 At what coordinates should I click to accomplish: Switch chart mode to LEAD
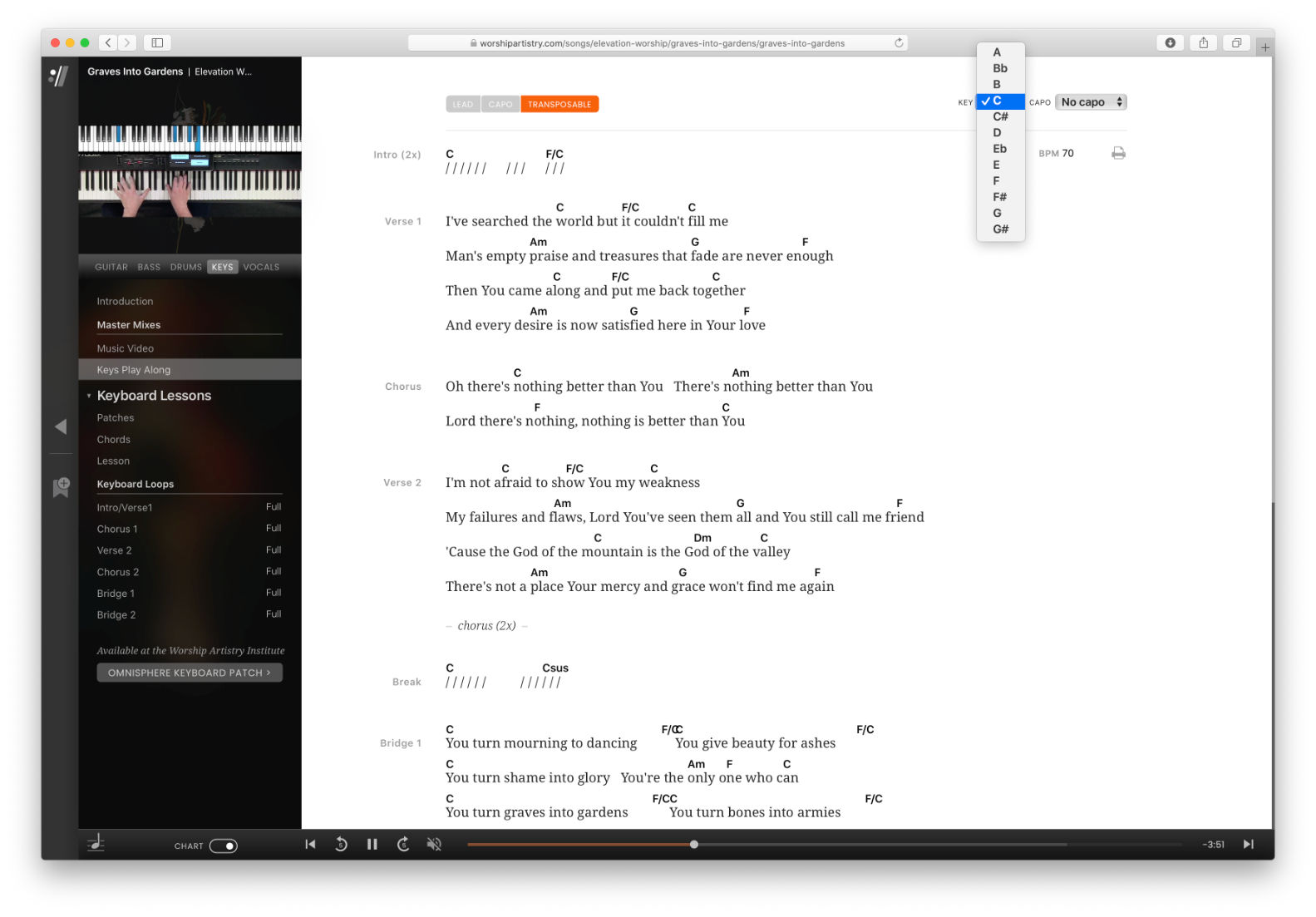[x=462, y=104]
